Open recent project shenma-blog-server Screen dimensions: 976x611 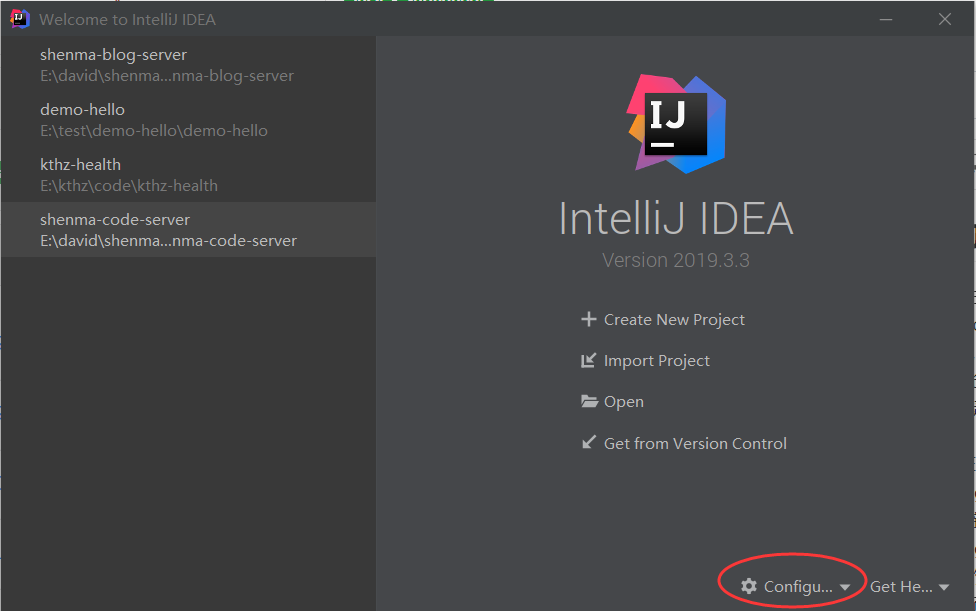188,65
